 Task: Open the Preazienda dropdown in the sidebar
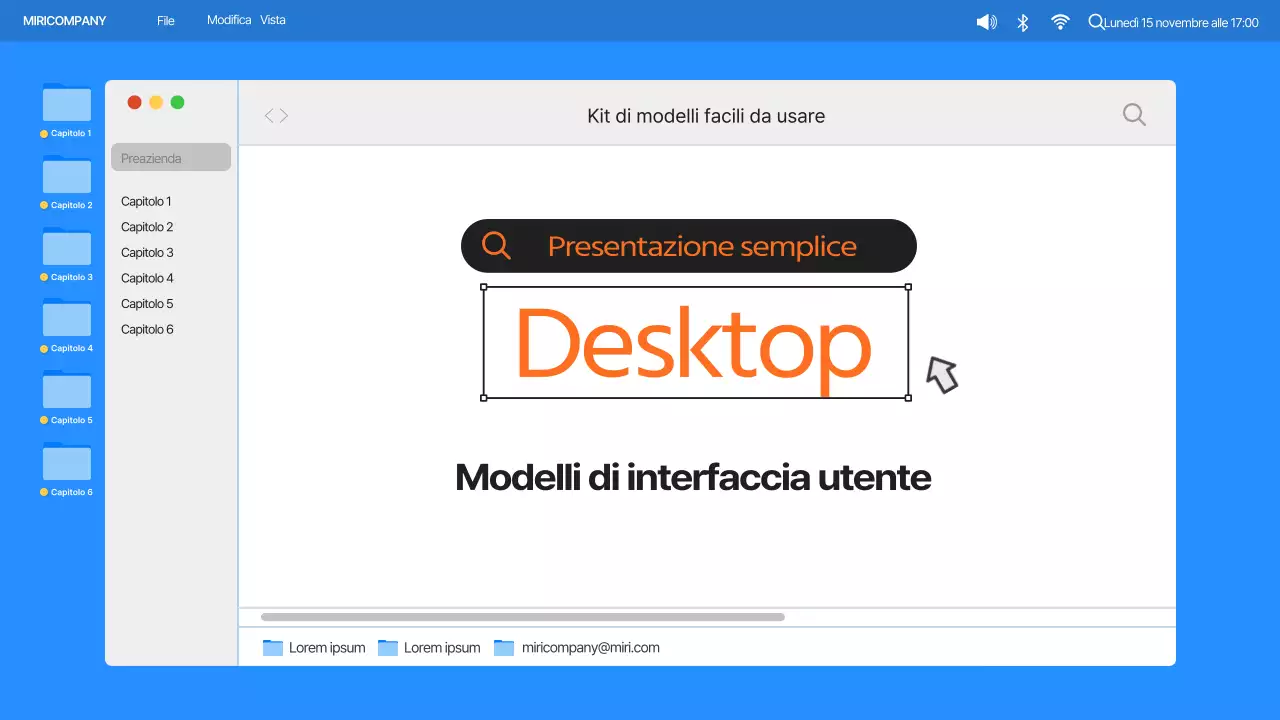pos(170,157)
